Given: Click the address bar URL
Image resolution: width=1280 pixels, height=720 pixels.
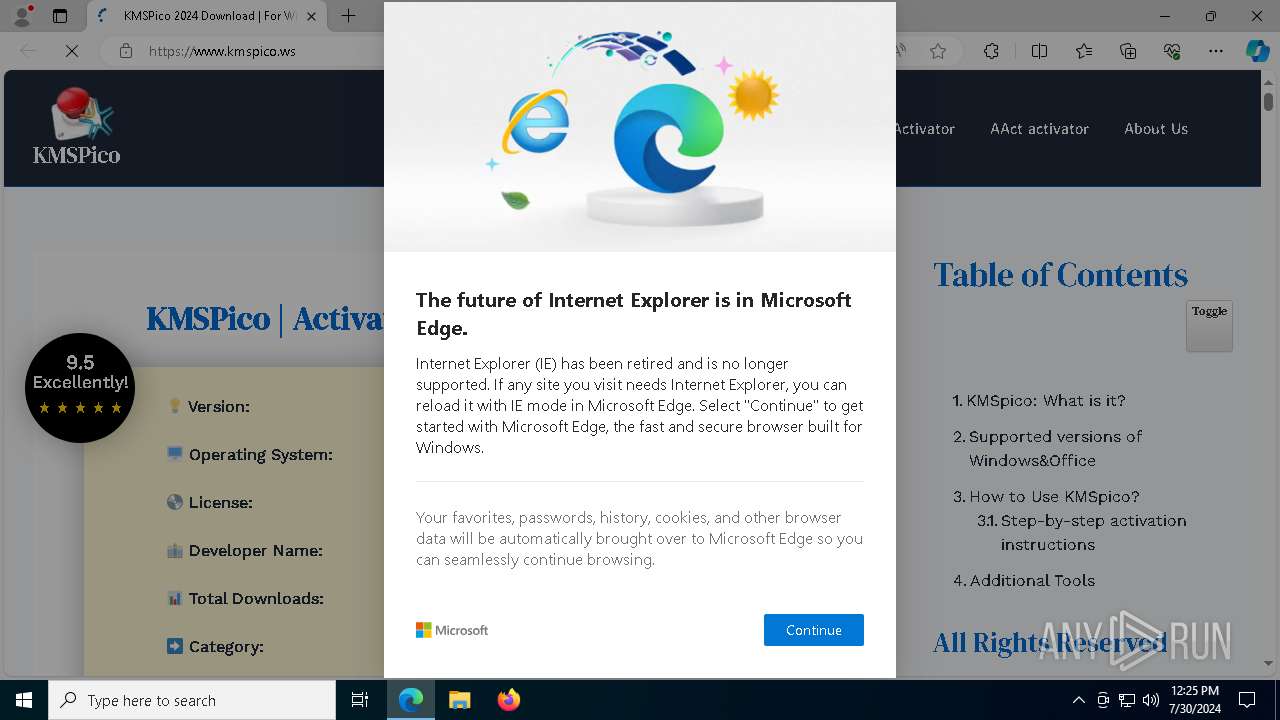Looking at the screenshot, I should [222, 51].
